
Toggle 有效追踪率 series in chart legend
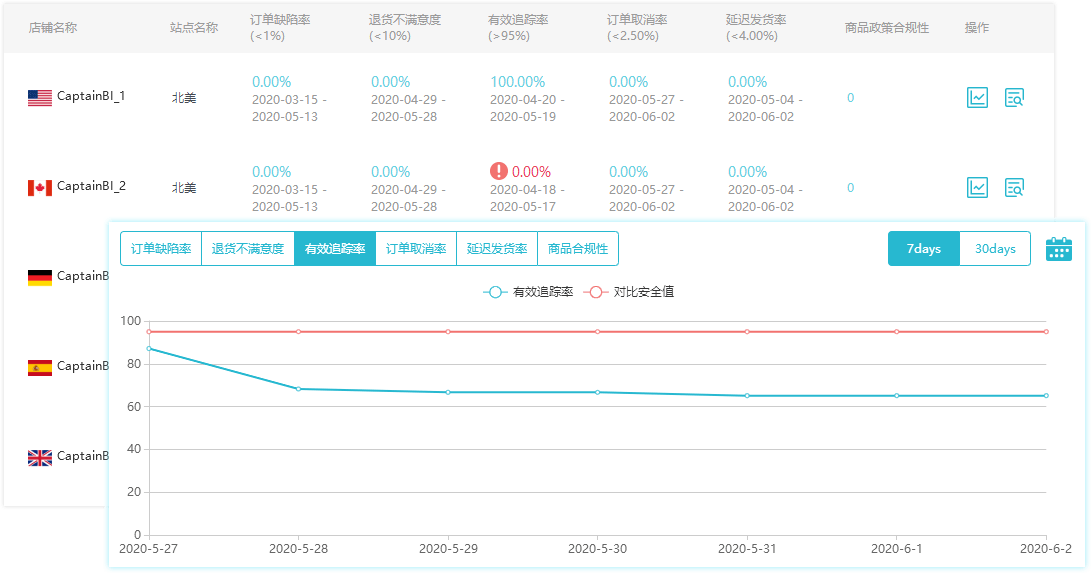528,292
